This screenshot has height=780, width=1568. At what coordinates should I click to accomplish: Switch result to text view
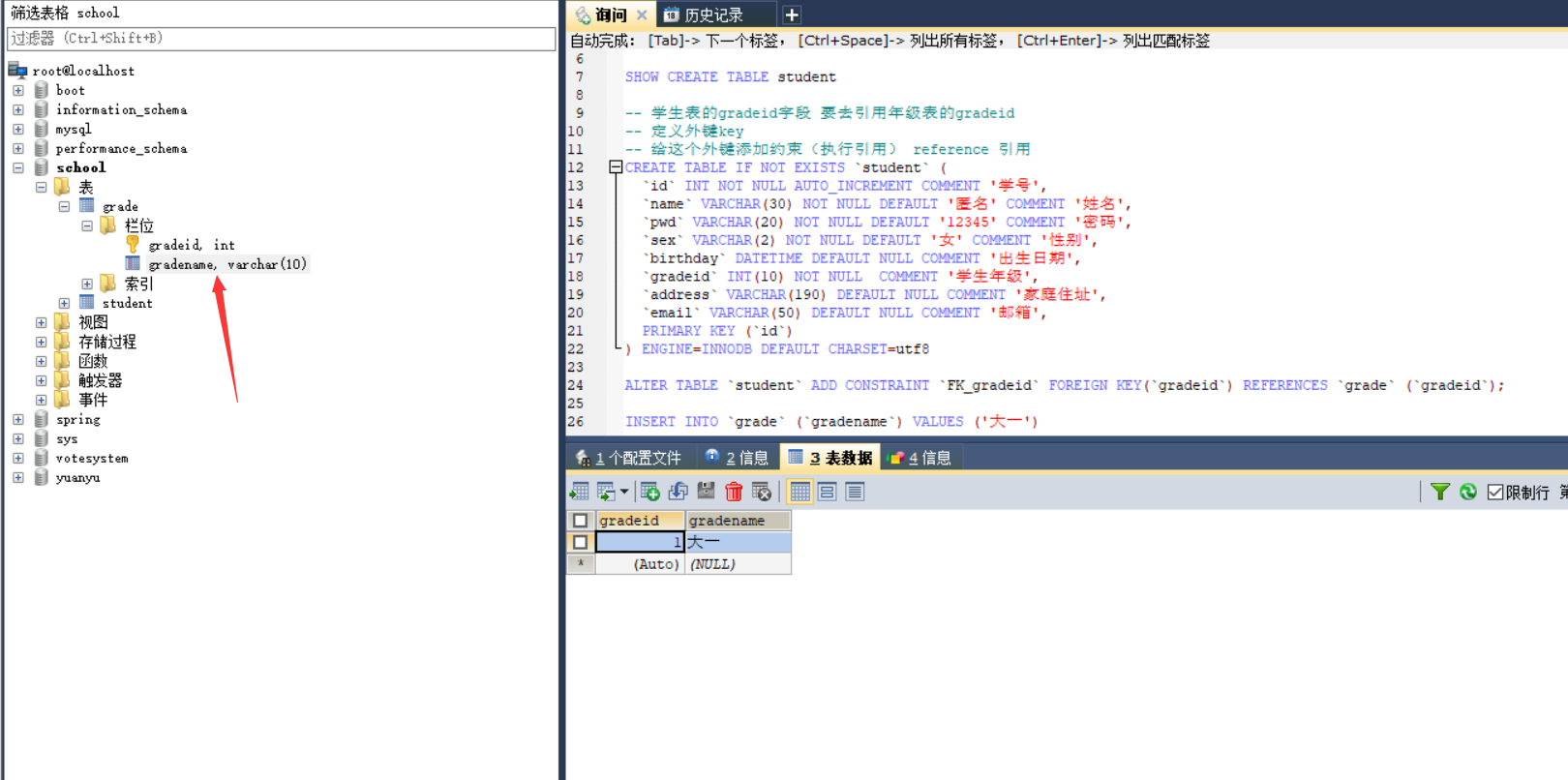[x=855, y=492]
